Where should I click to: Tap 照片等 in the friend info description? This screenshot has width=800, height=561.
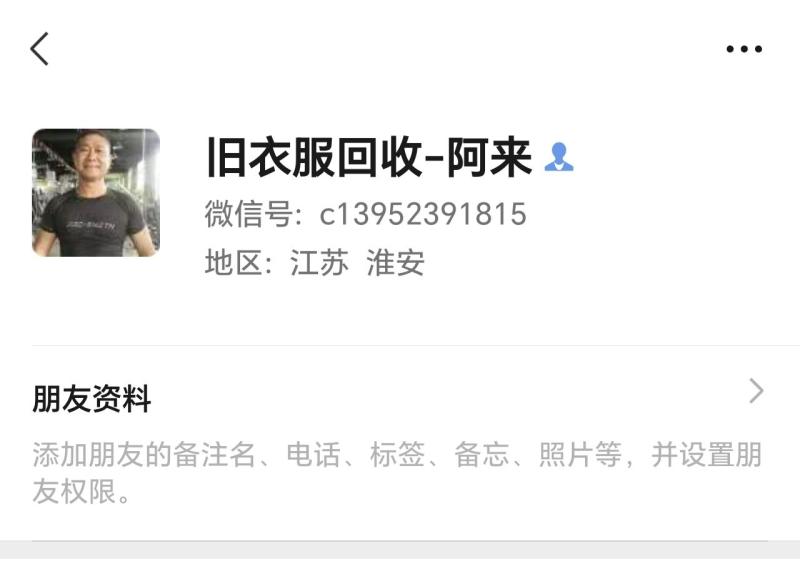tap(580, 454)
